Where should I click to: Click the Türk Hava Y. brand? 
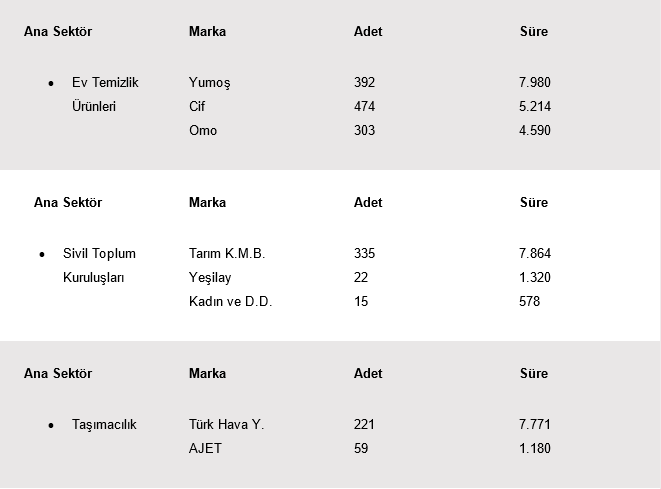(x=226, y=425)
